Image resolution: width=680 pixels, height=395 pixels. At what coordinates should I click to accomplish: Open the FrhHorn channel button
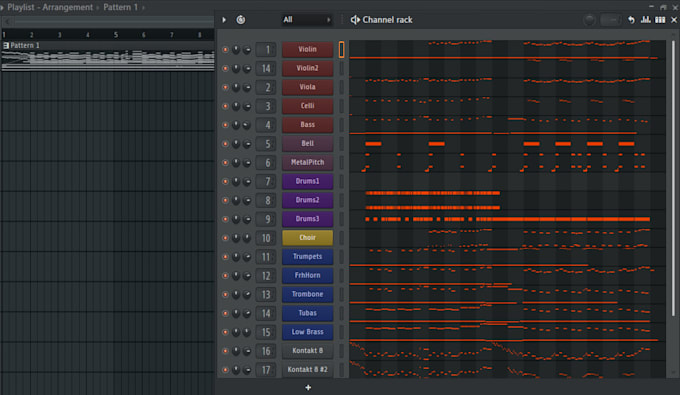[x=307, y=275]
